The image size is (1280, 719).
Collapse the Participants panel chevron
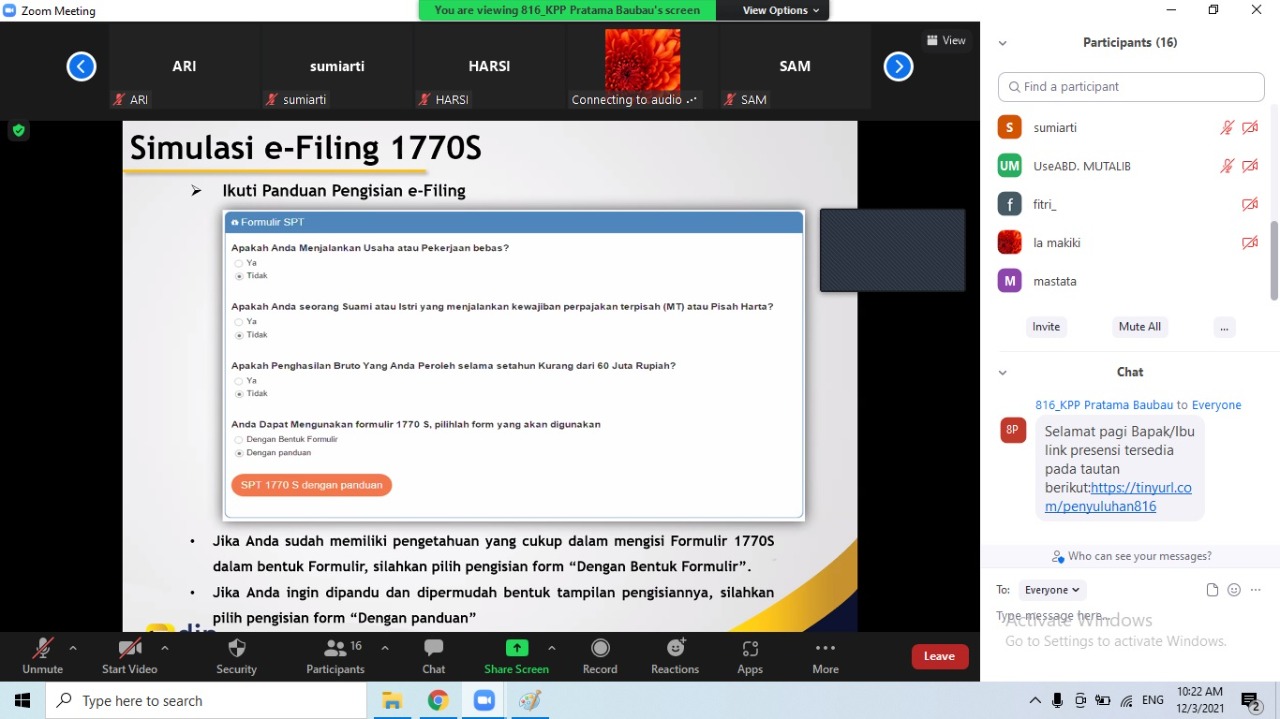pyautogui.click(x=1003, y=43)
